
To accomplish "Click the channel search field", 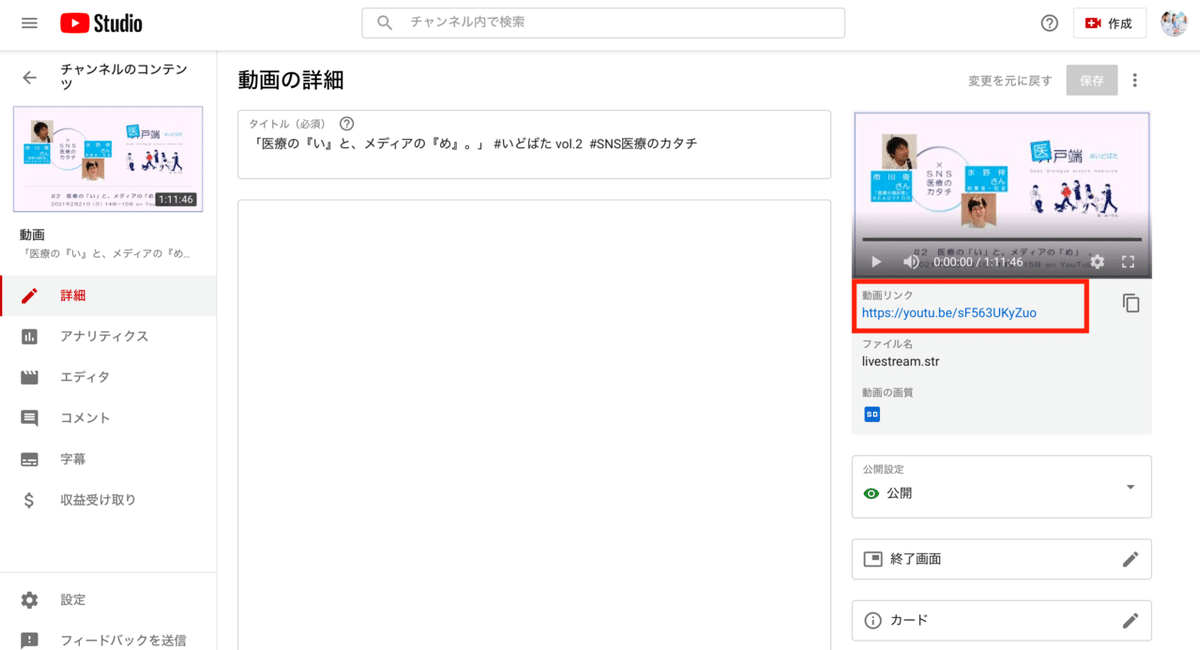I will (x=603, y=23).
